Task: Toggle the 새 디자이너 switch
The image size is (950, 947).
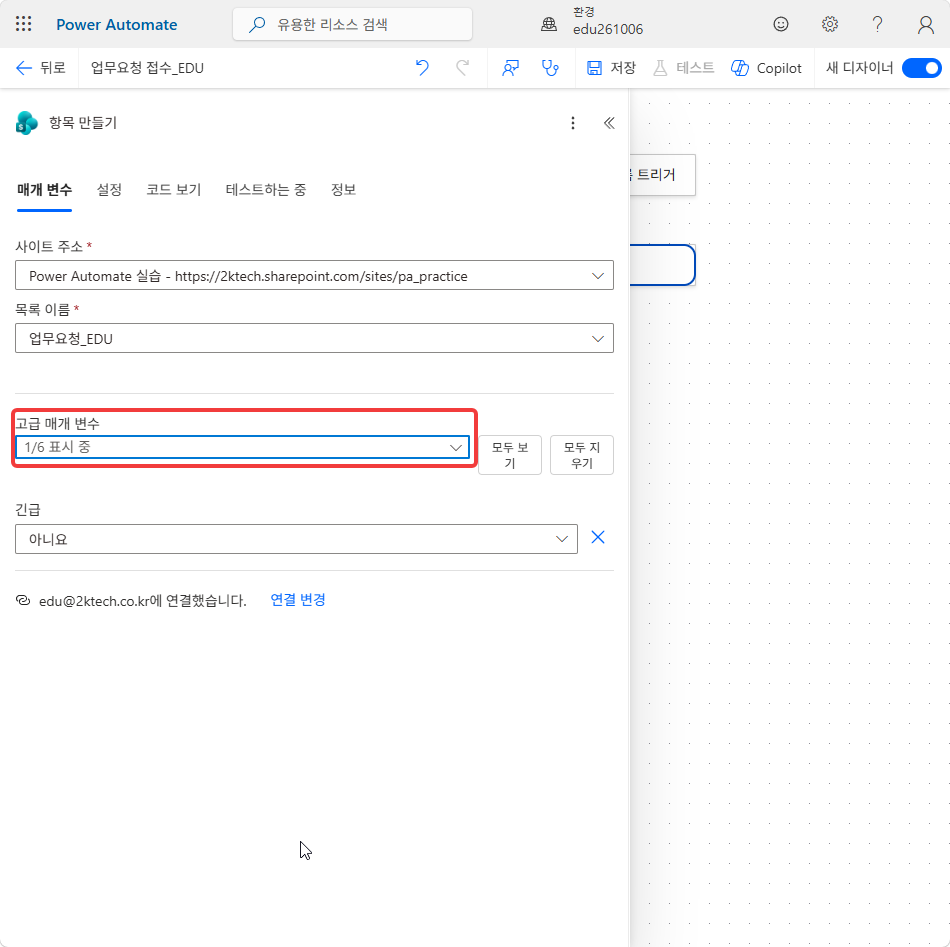Action: [921, 68]
